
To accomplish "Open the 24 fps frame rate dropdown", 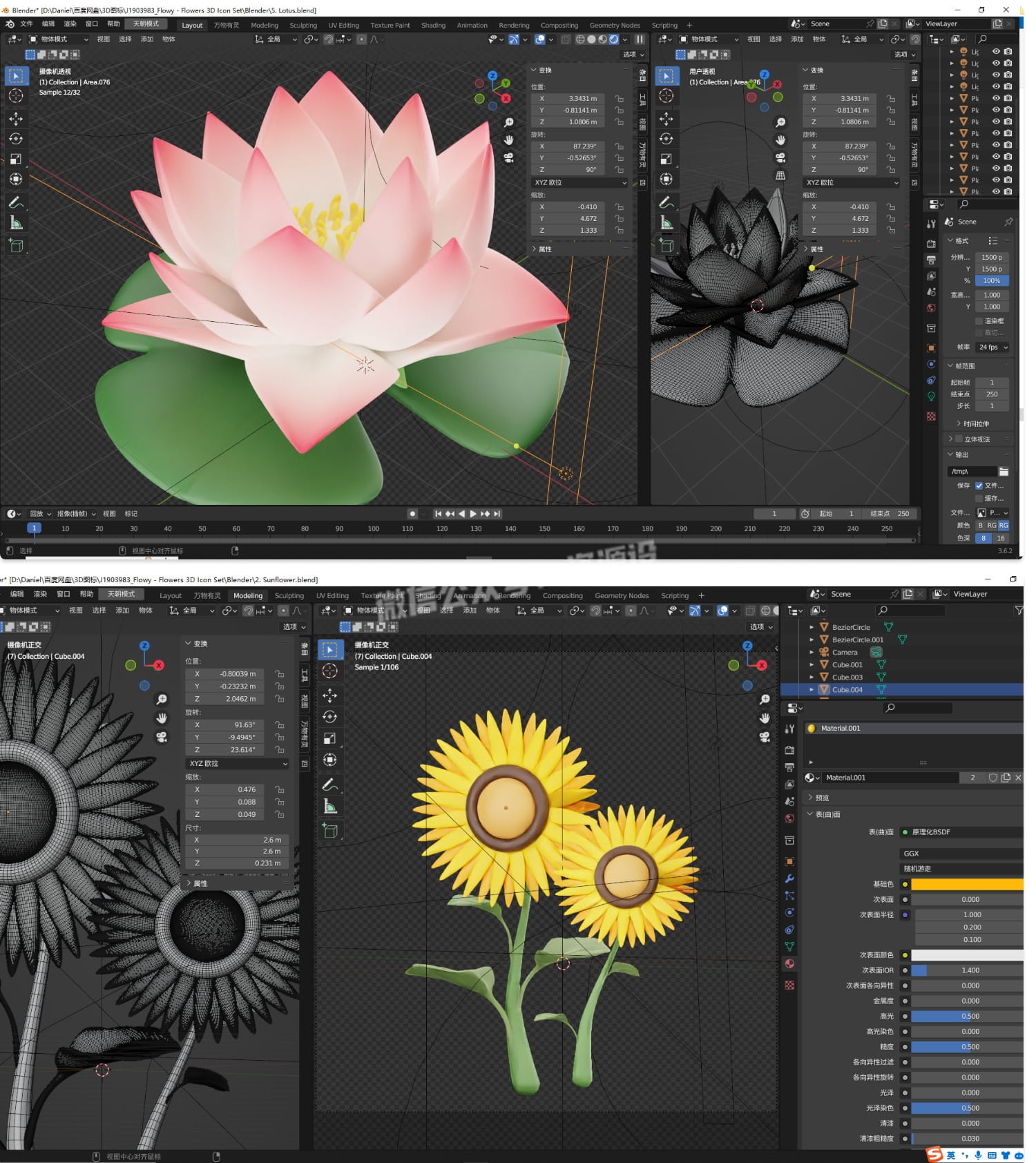I will coord(992,347).
